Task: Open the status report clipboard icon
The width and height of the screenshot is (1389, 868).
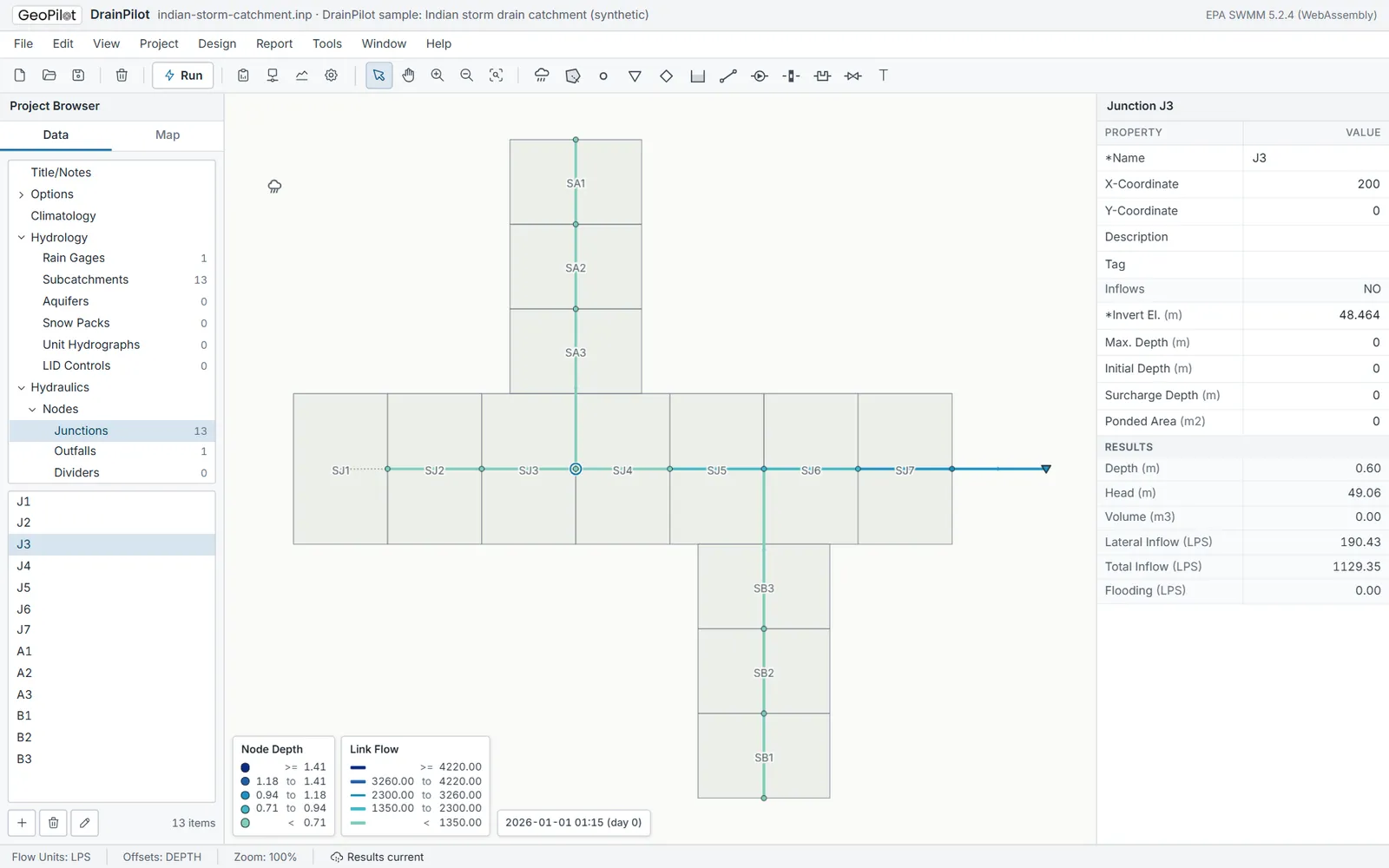Action: [x=243, y=76]
